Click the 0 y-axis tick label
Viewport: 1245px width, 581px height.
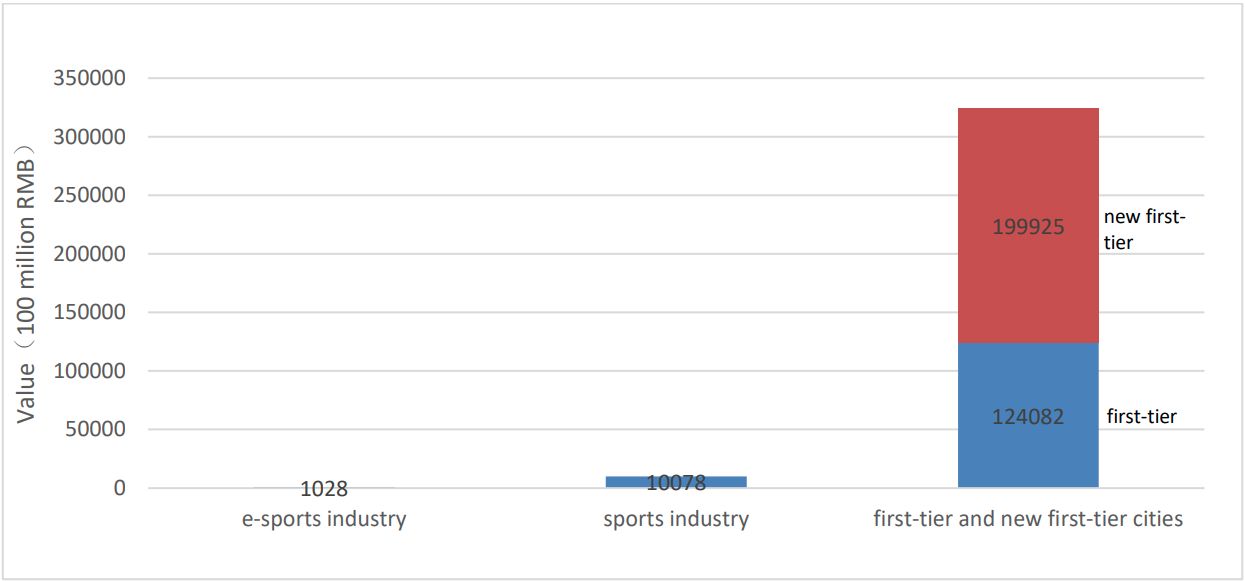click(120, 488)
